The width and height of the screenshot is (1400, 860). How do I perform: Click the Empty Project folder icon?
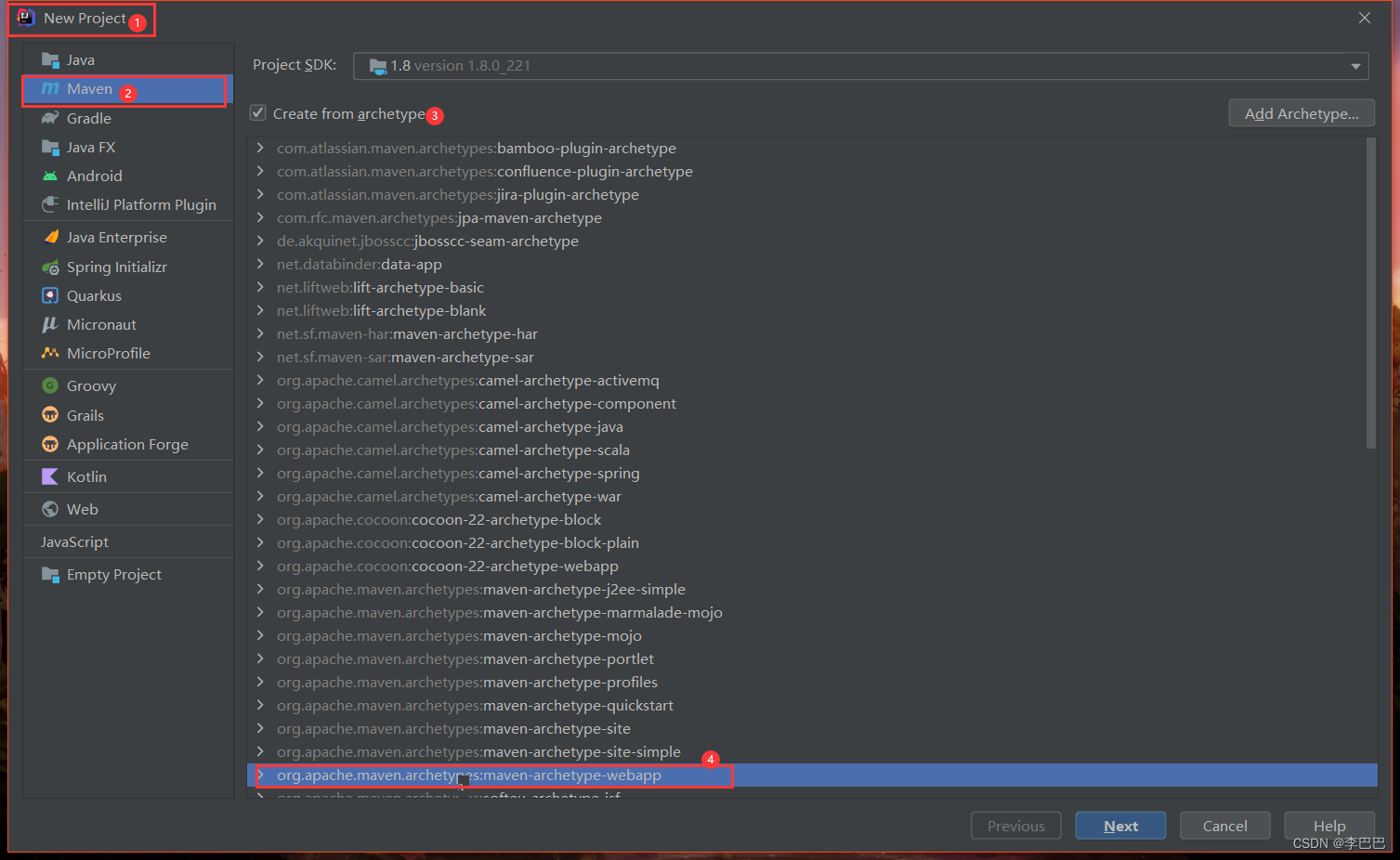click(50, 574)
